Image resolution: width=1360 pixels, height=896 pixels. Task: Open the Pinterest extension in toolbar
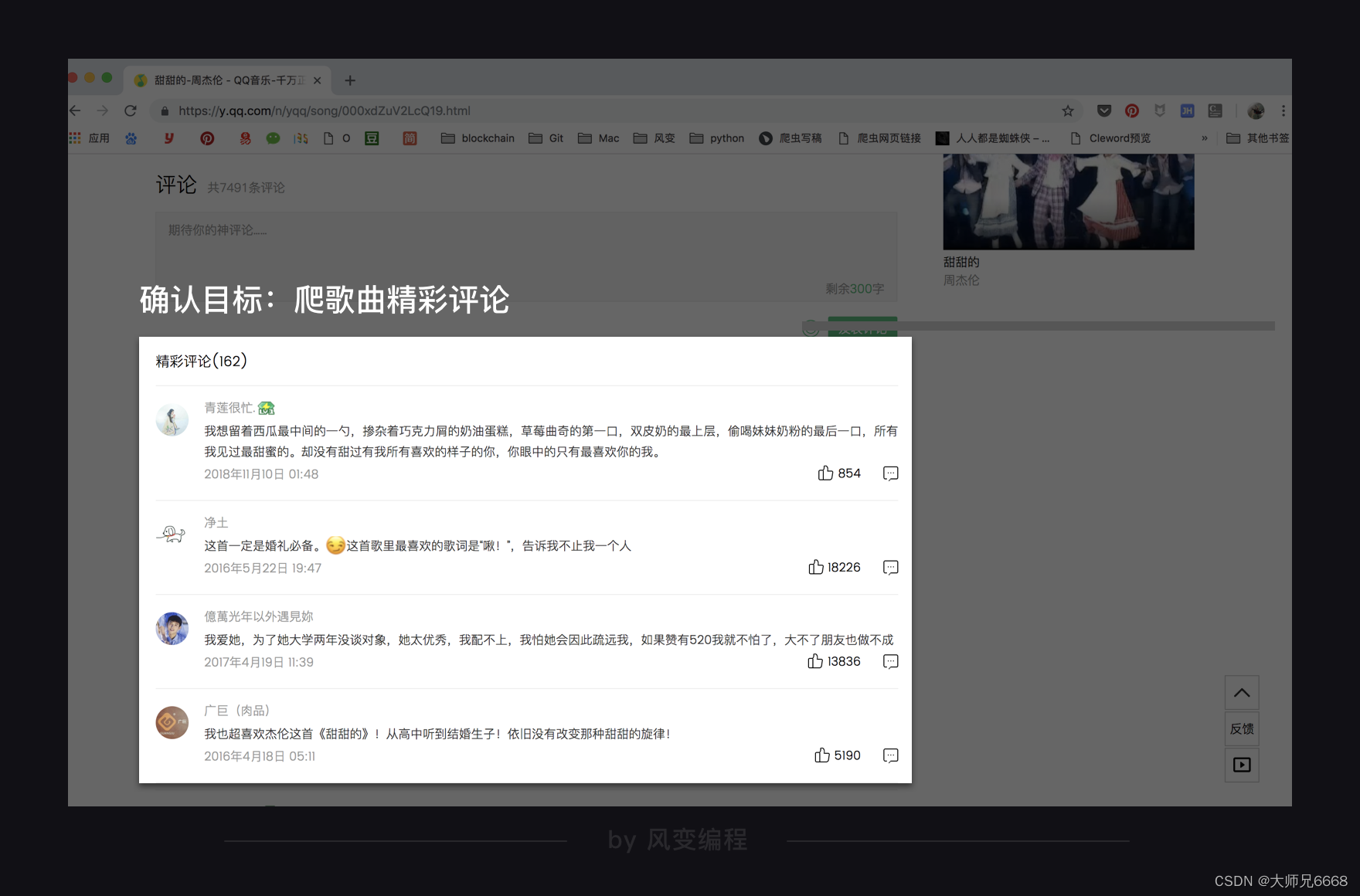(1132, 110)
